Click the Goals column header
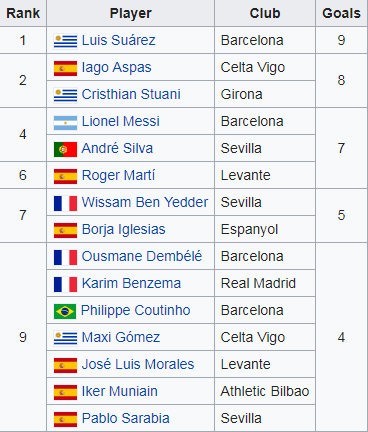Screen dimensions: 368x432 click(x=341, y=13)
